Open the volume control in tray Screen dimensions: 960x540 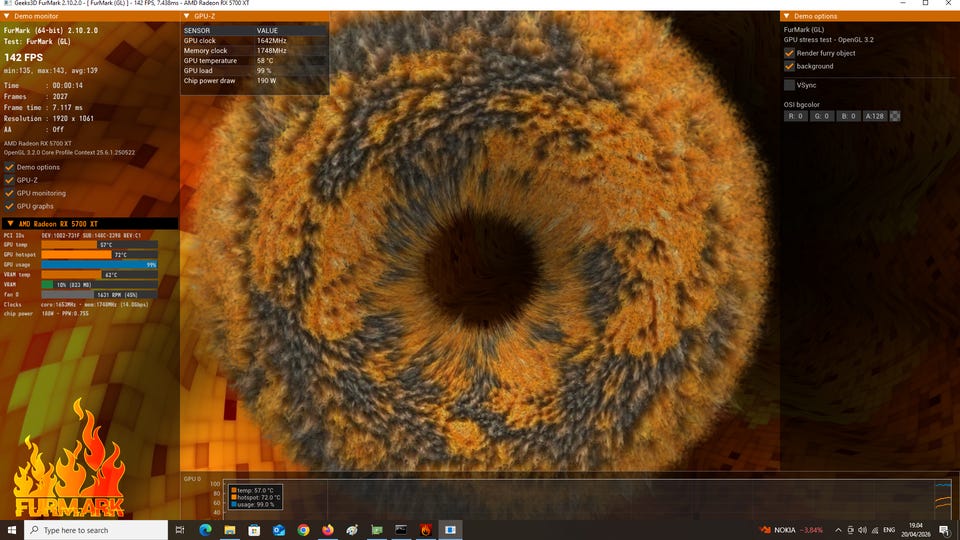(x=862, y=530)
